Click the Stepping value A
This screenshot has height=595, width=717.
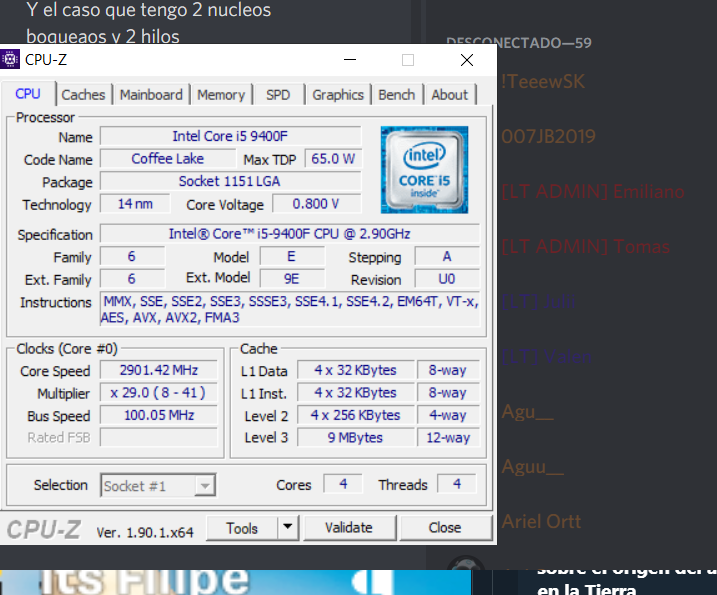[x=447, y=256]
